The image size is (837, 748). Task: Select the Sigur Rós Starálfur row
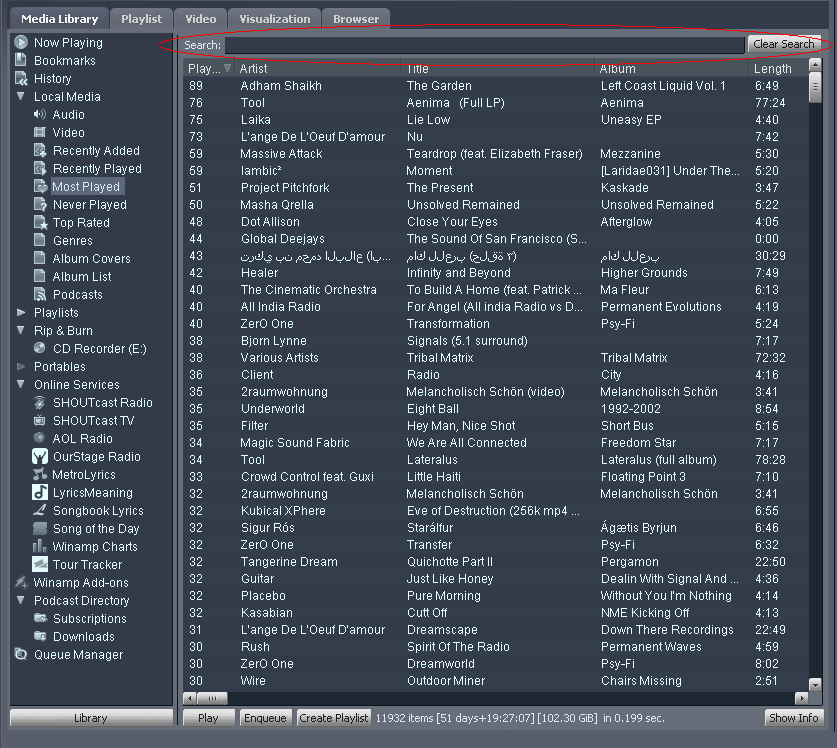495,527
